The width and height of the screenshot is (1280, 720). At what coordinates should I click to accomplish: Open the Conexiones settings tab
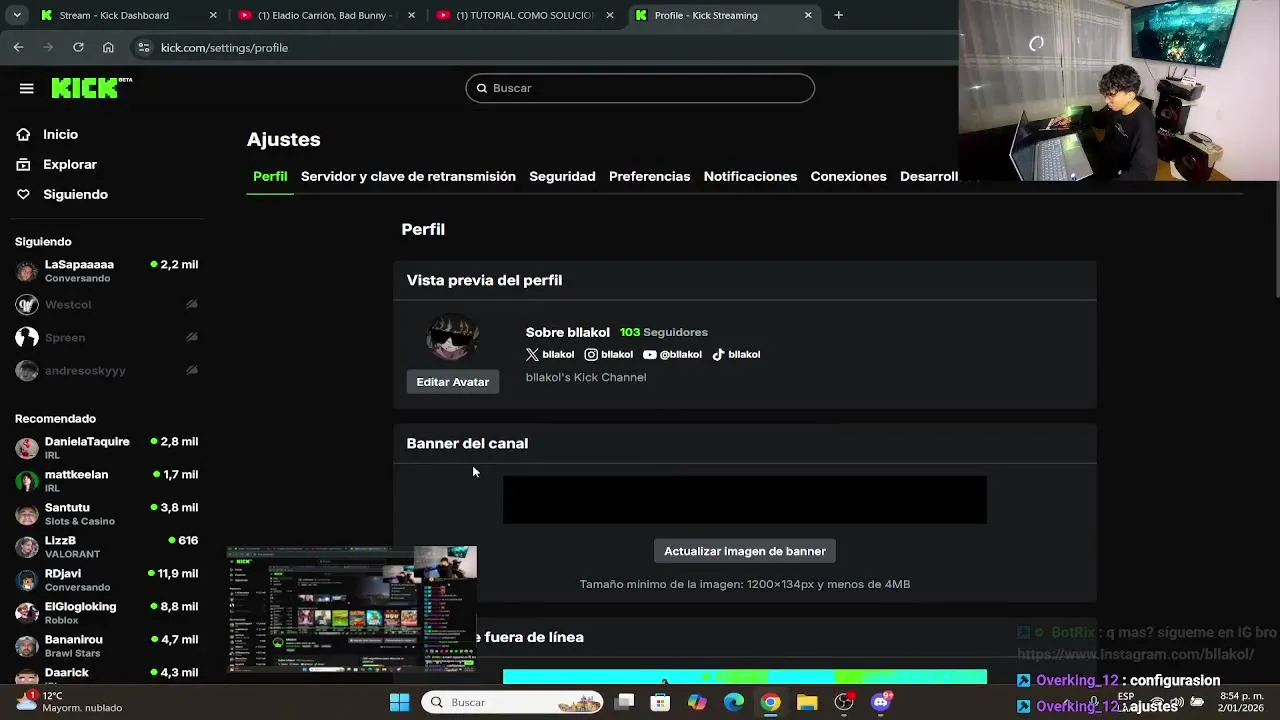point(848,176)
